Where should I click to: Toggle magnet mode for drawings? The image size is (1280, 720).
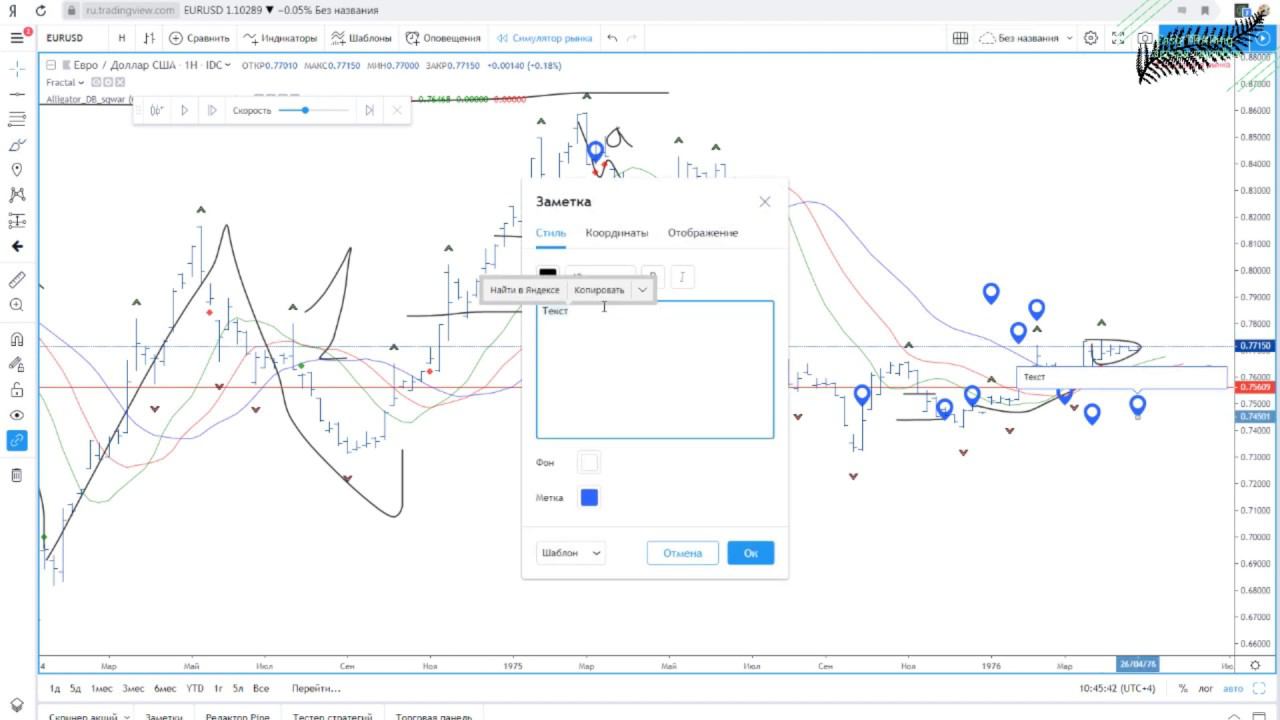[x=17, y=340]
